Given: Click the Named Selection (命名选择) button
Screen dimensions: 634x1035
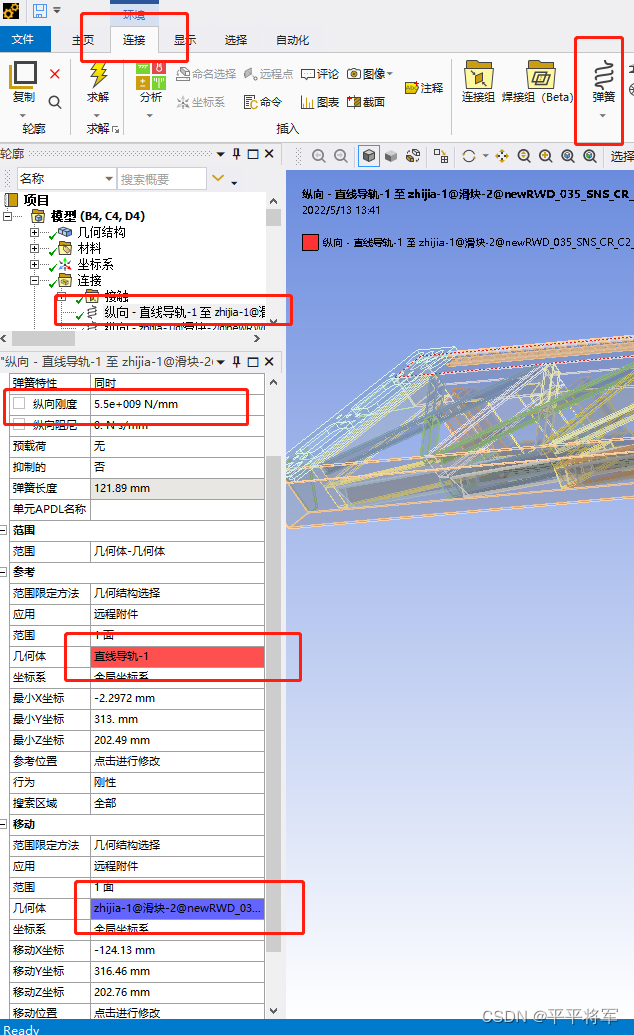Looking at the screenshot, I should 206,74.
